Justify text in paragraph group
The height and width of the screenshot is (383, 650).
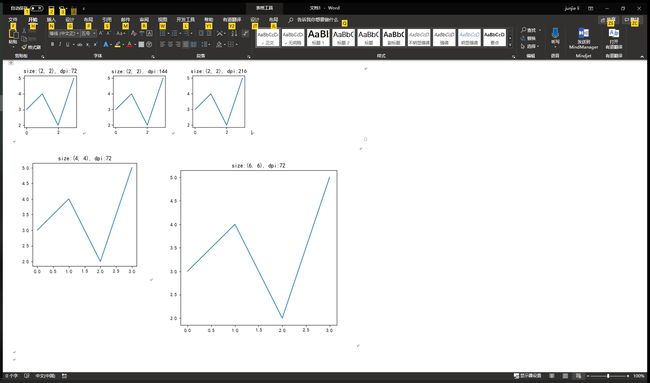pos(185,44)
